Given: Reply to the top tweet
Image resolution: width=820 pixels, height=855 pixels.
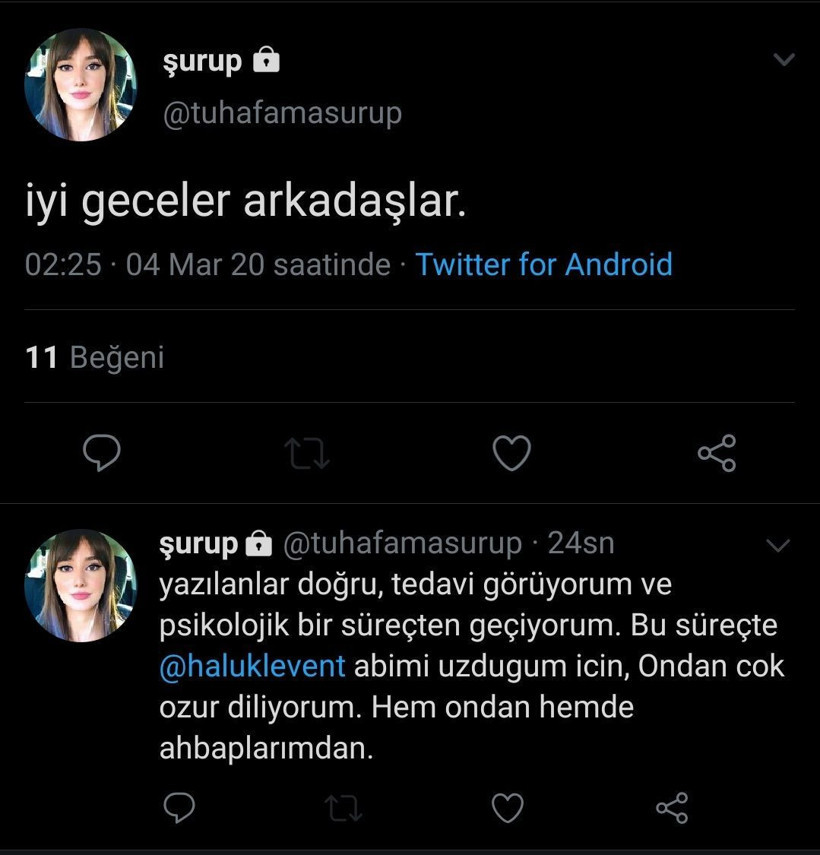Looking at the screenshot, I should 101,453.
